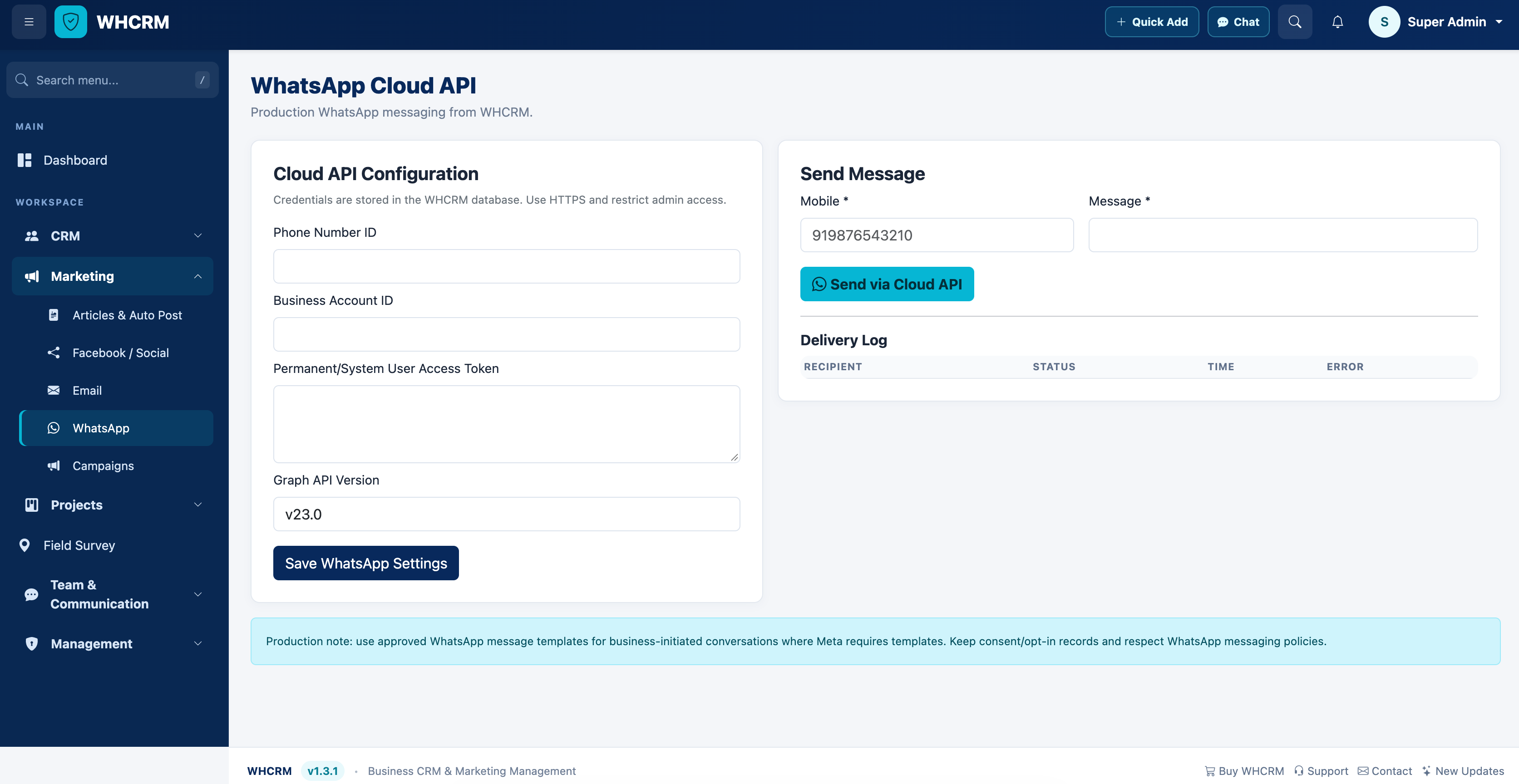
Task: Grab the Access Token textarea resize handle
Action: point(734,457)
